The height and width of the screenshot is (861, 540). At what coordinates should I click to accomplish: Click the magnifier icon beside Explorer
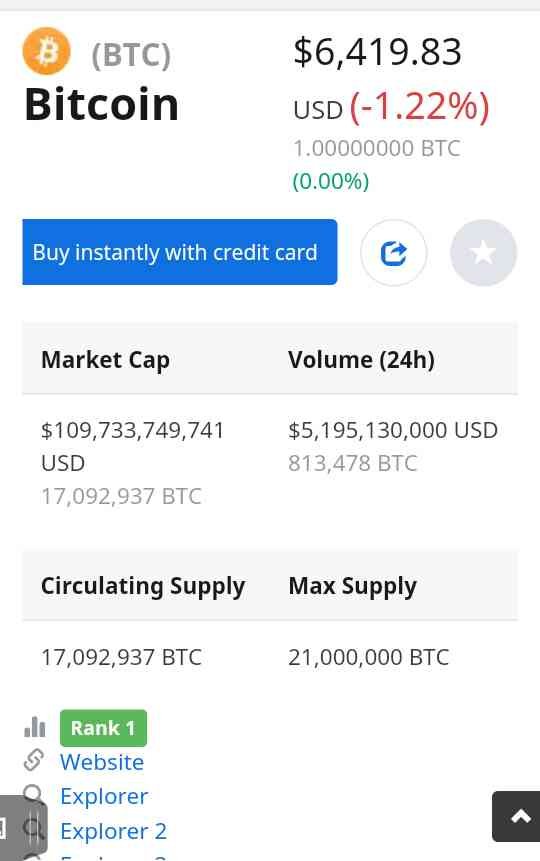[34, 795]
